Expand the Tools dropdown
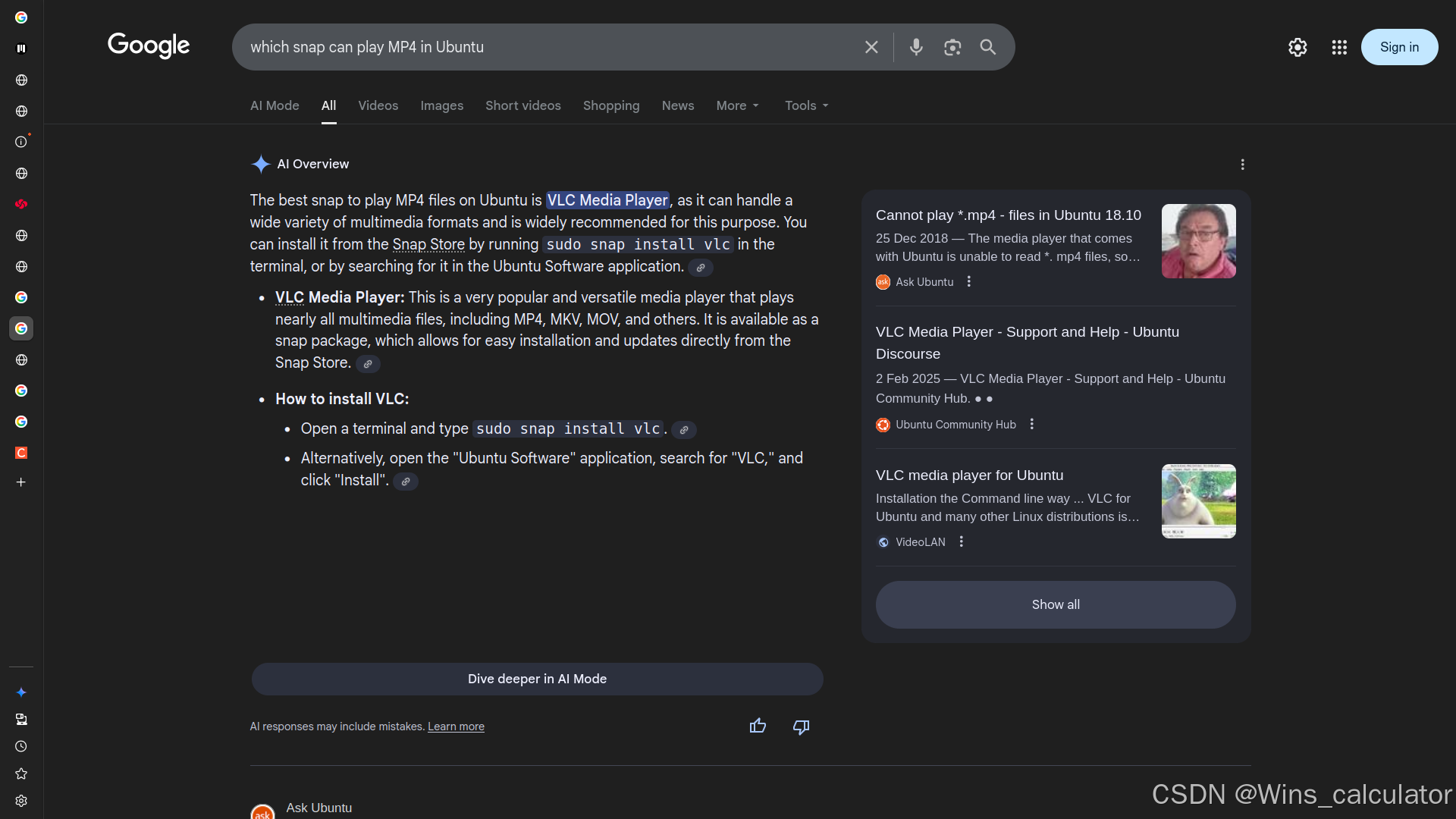The height and width of the screenshot is (819, 1456). 806,105
